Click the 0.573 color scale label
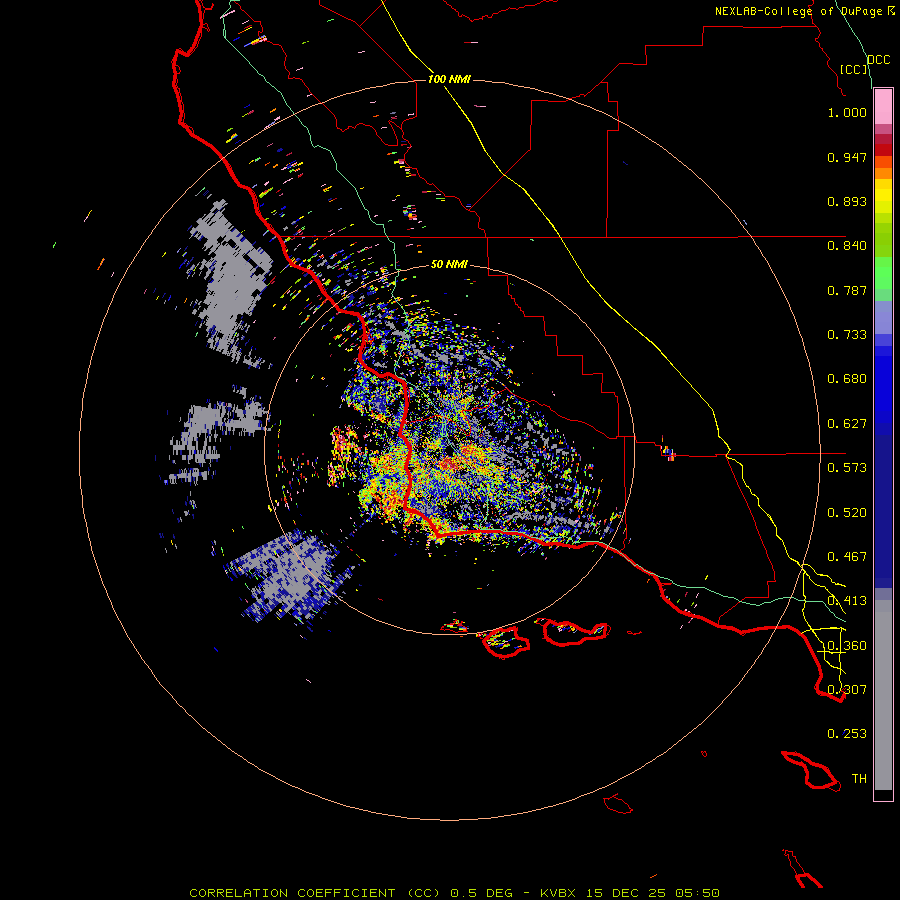The height and width of the screenshot is (900, 900). coord(847,468)
